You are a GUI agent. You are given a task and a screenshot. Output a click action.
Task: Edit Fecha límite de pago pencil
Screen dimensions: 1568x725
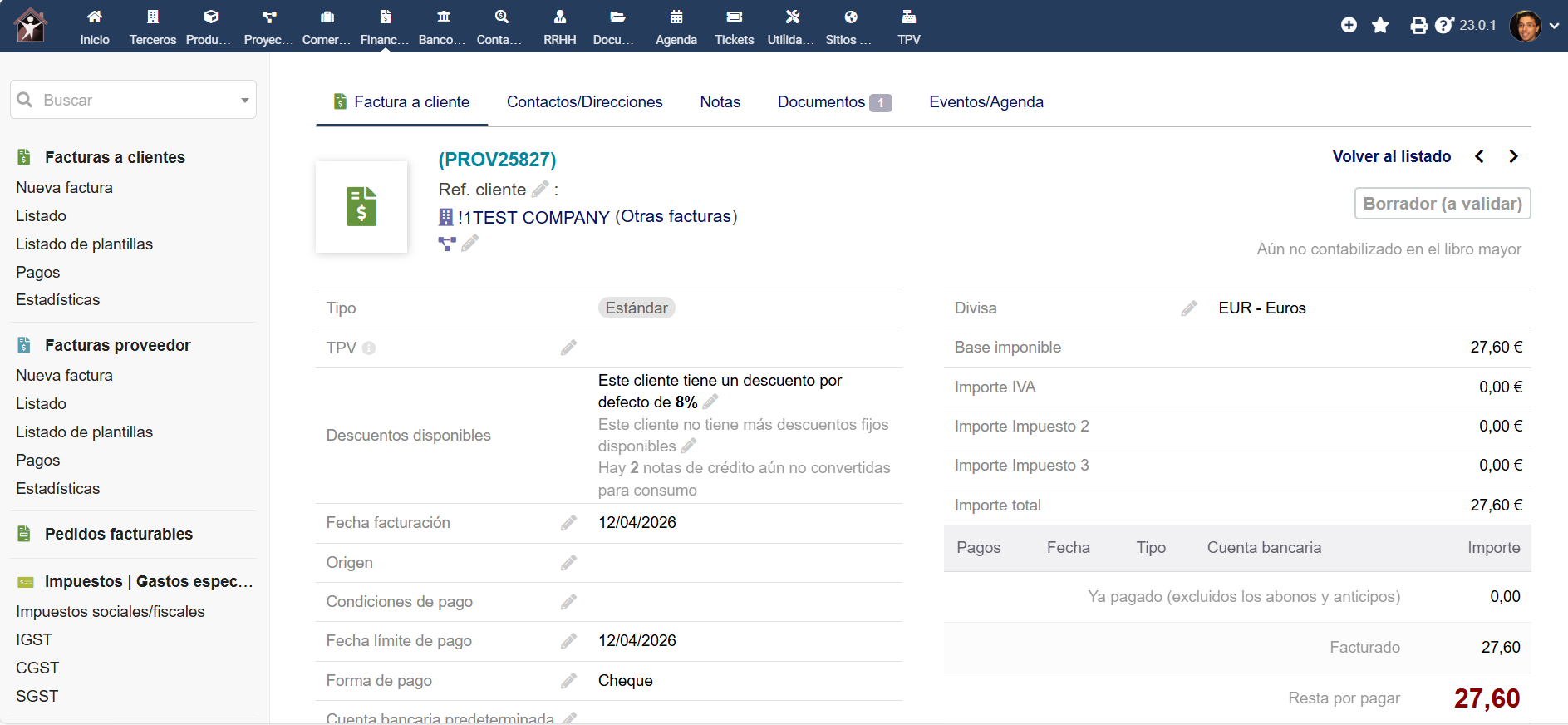point(568,640)
